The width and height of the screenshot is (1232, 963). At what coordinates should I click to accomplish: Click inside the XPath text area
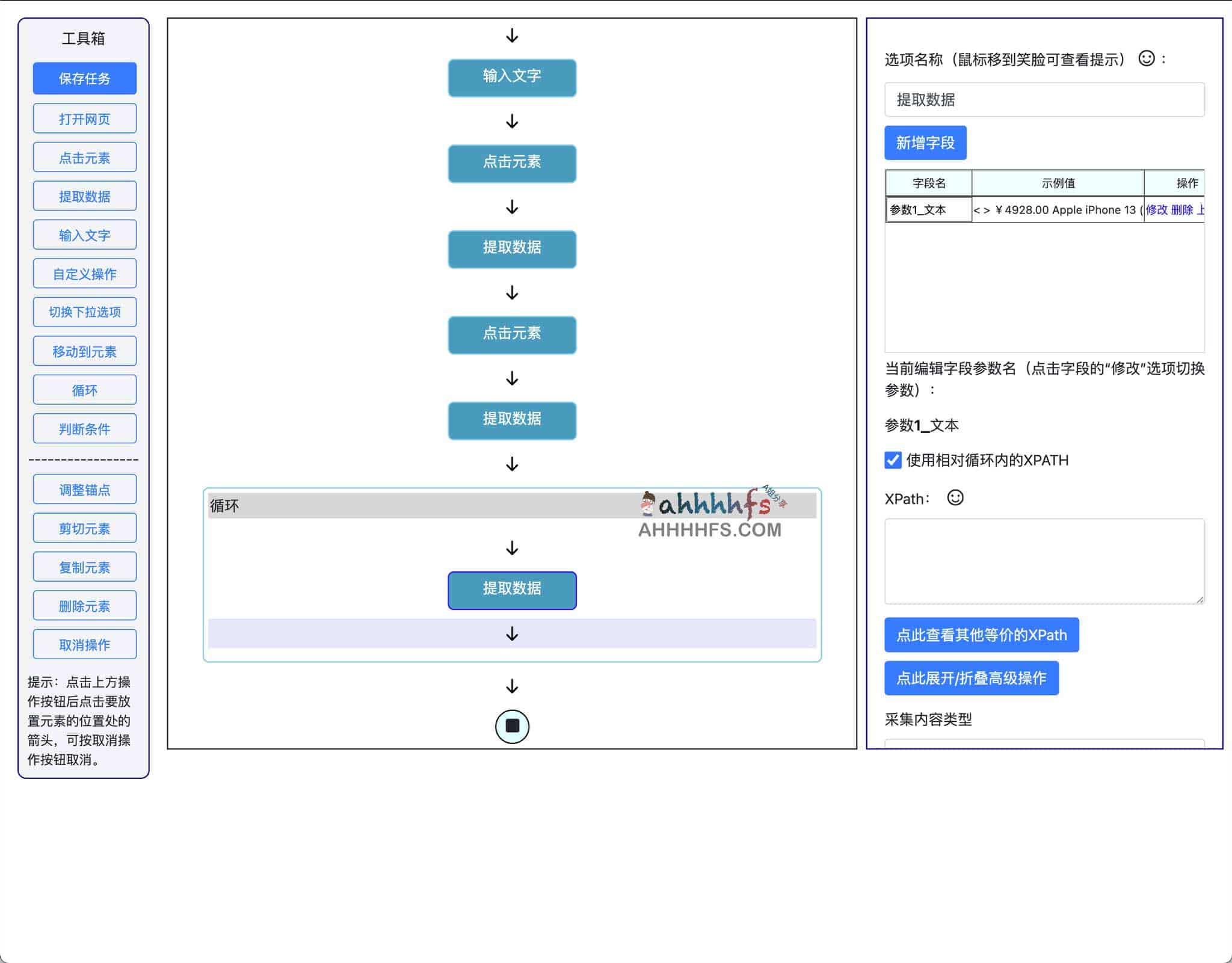pyautogui.click(x=1044, y=559)
